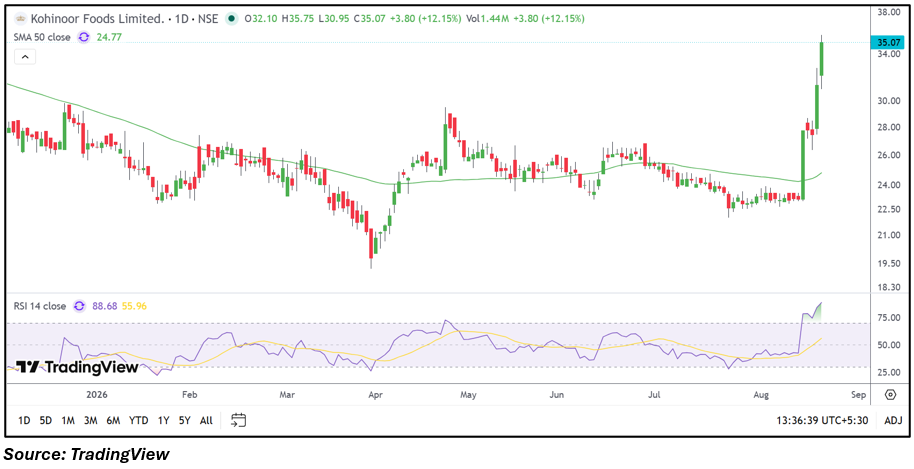Click the Sep label on time axis
914x469 pixels.
[859, 395]
